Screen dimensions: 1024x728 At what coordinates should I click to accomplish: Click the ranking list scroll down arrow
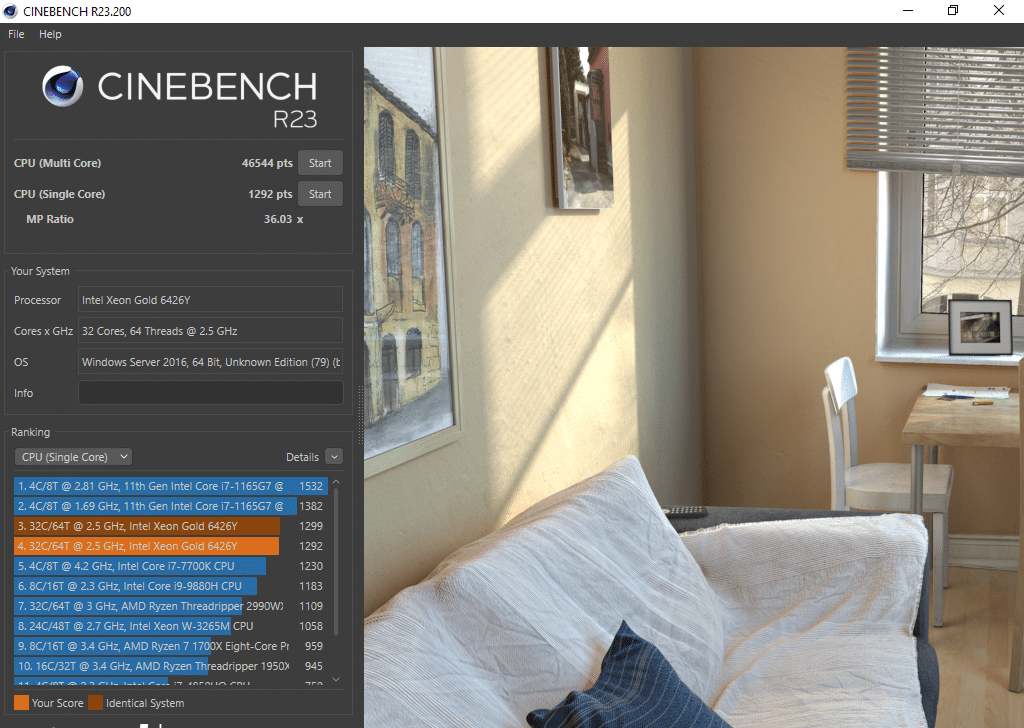[x=336, y=680]
